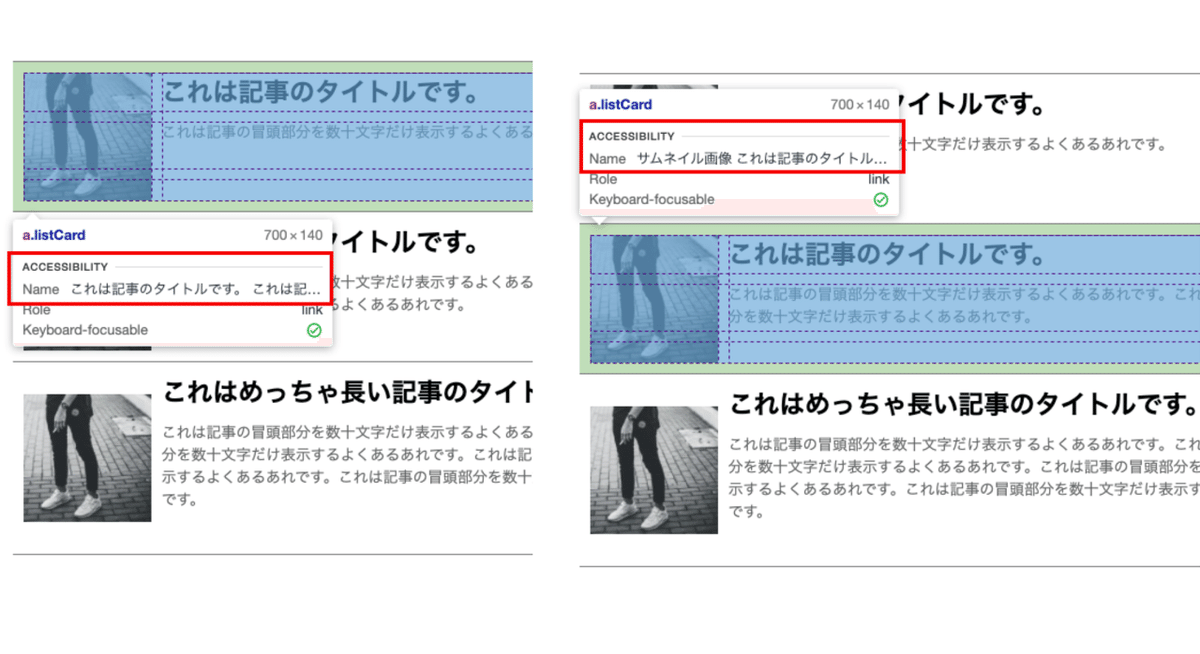Click highlighted card title in right screenshot
This screenshot has width=1200, height=654.
tap(888, 254)
